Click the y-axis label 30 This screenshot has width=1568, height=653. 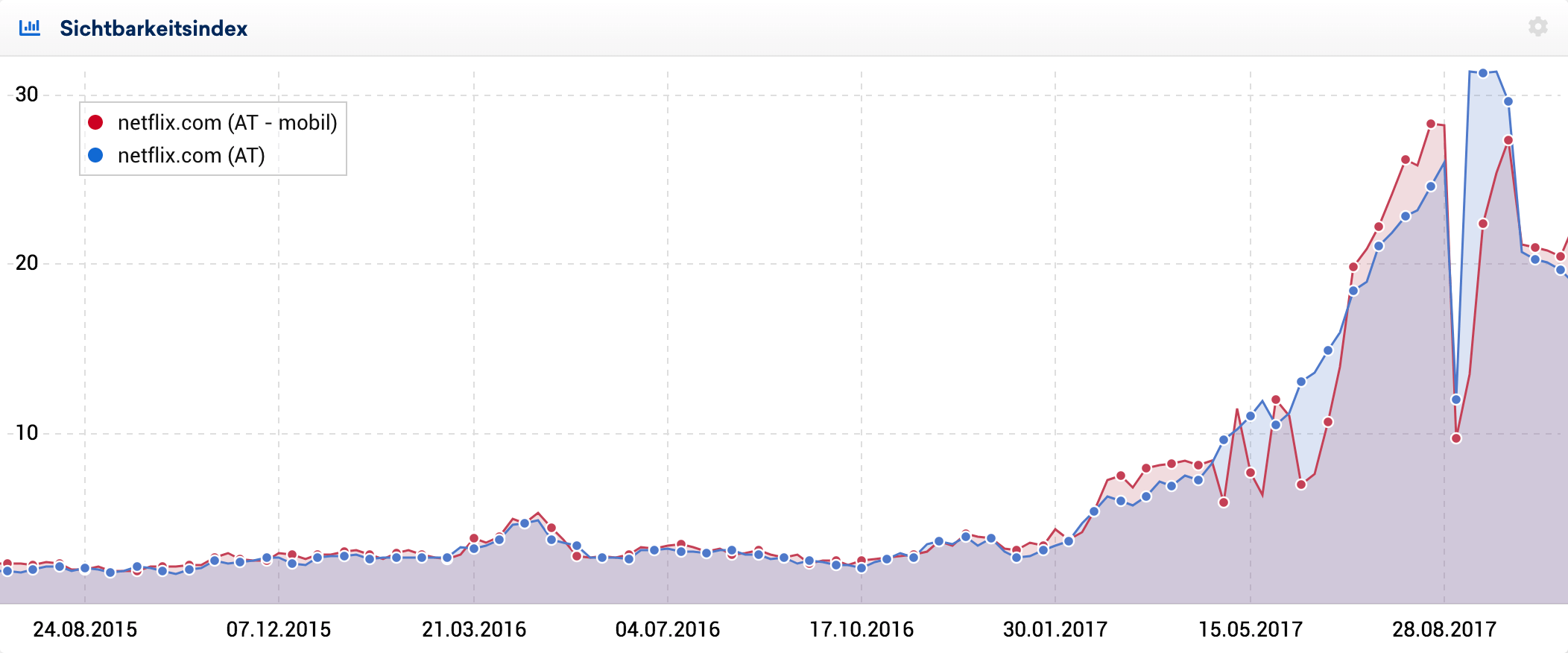(x=27, y=94)
